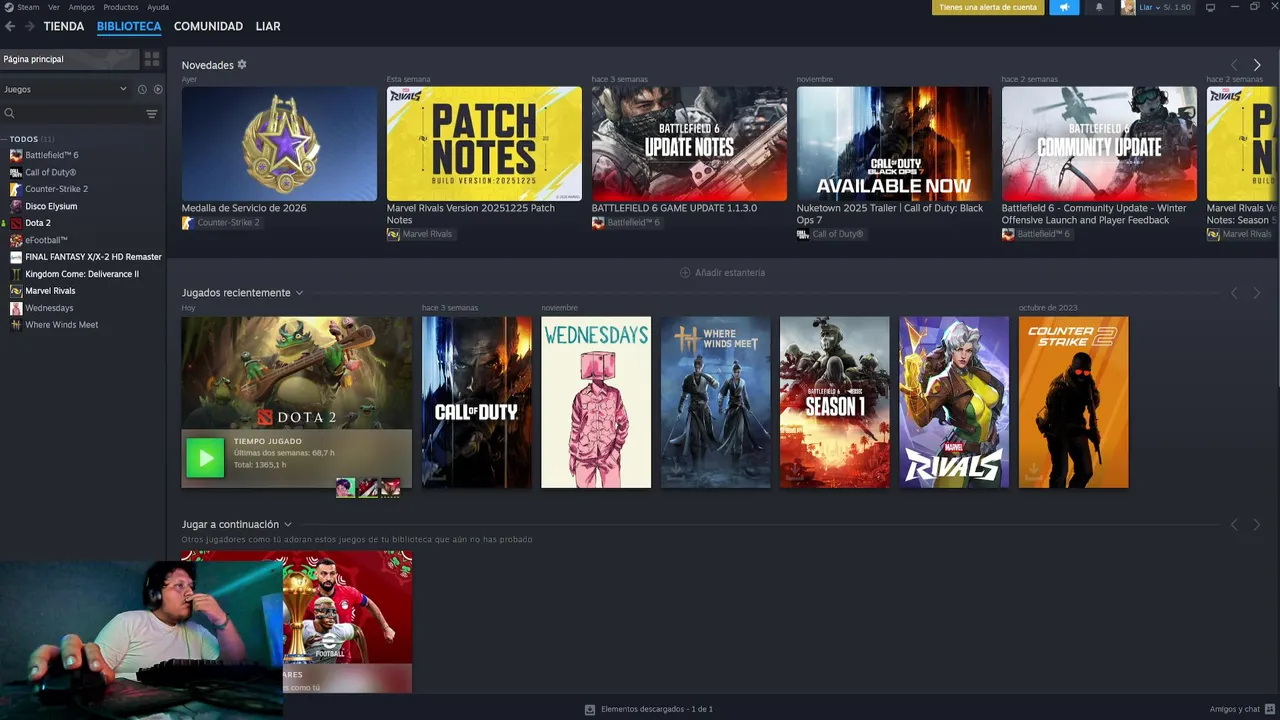Click the Counter-Strike 2 icon in game list

tap(16, 189)
